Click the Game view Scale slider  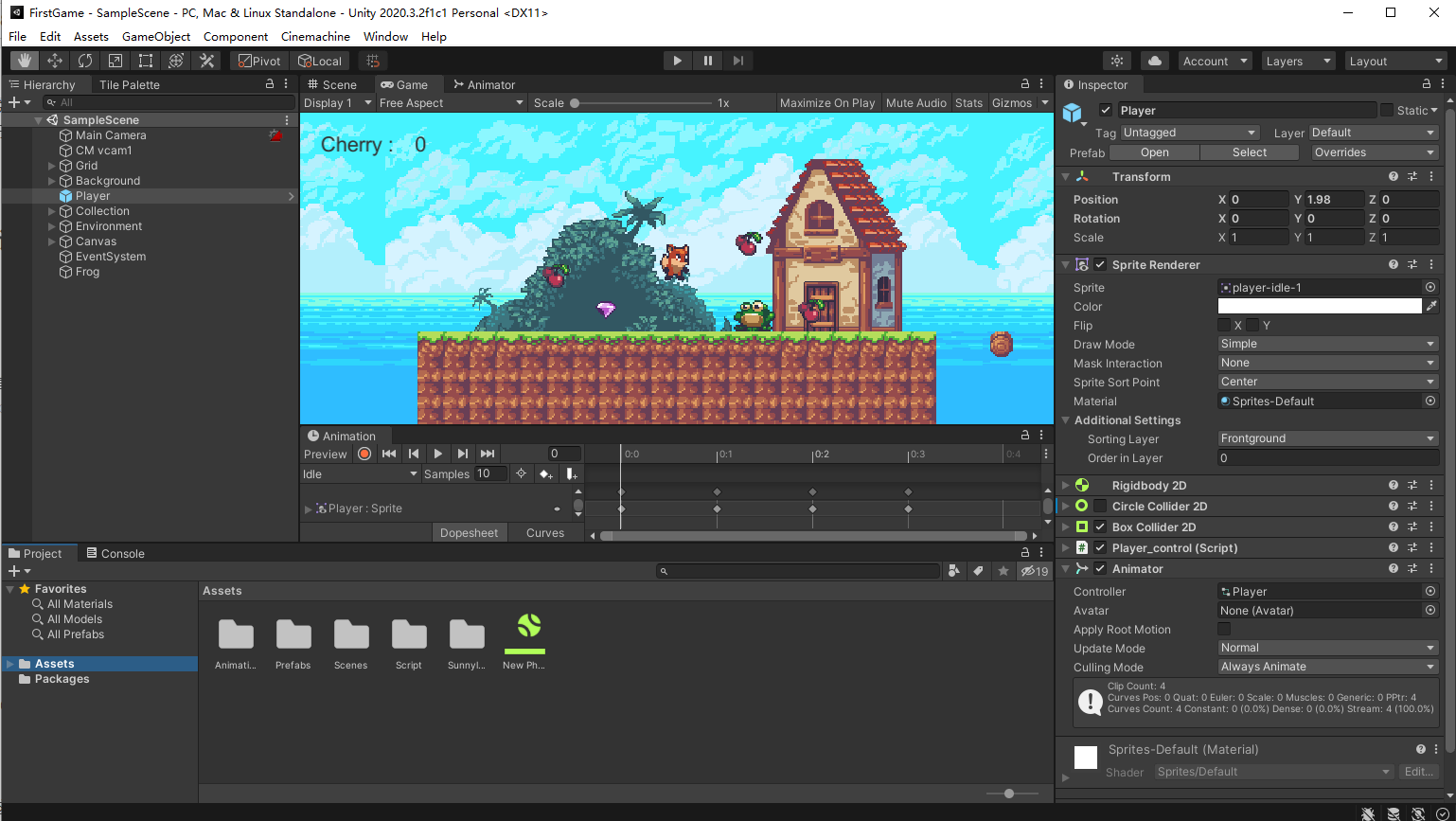[x=639, y=102]
